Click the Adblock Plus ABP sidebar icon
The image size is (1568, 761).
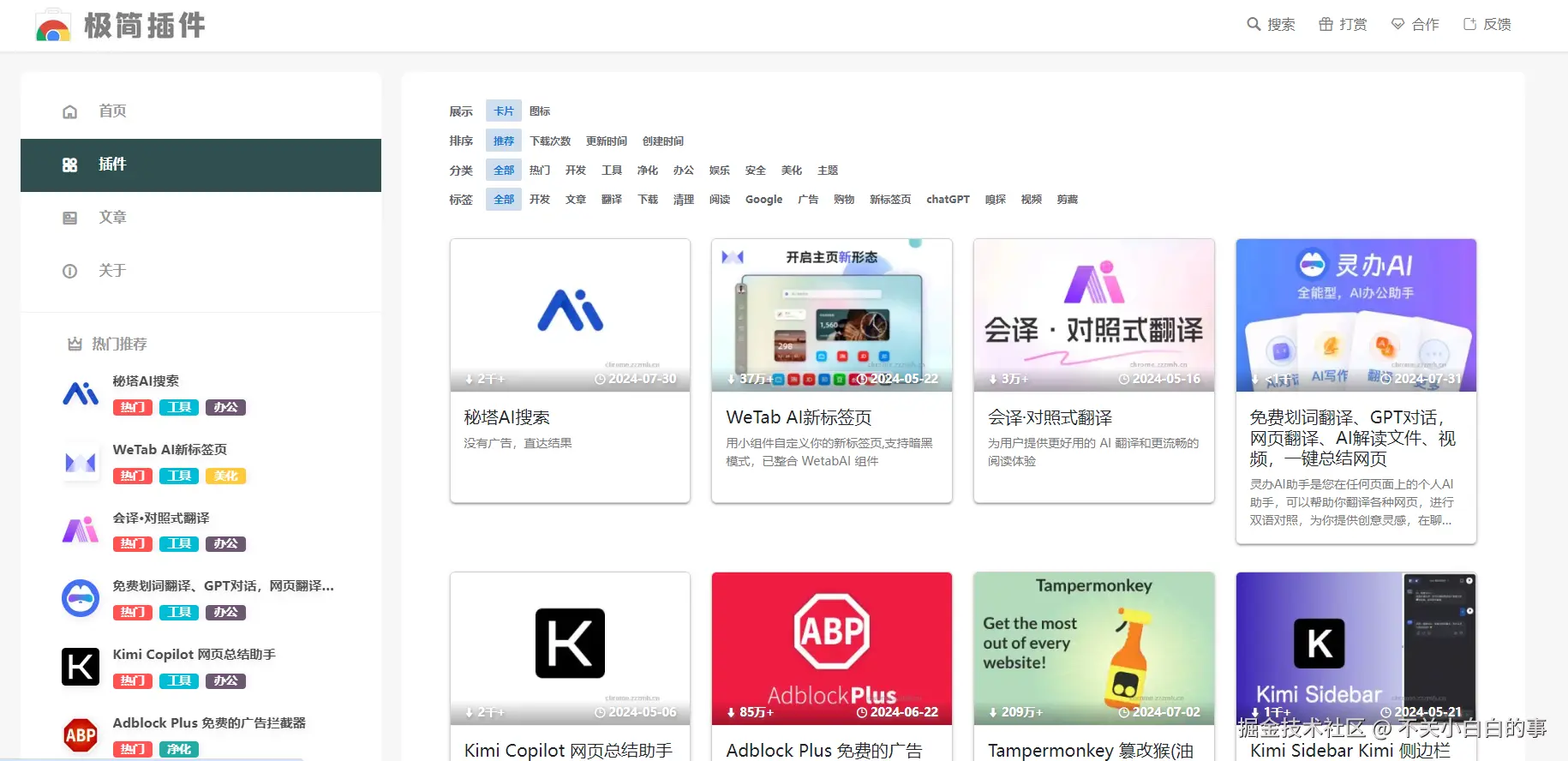(81, 734)
